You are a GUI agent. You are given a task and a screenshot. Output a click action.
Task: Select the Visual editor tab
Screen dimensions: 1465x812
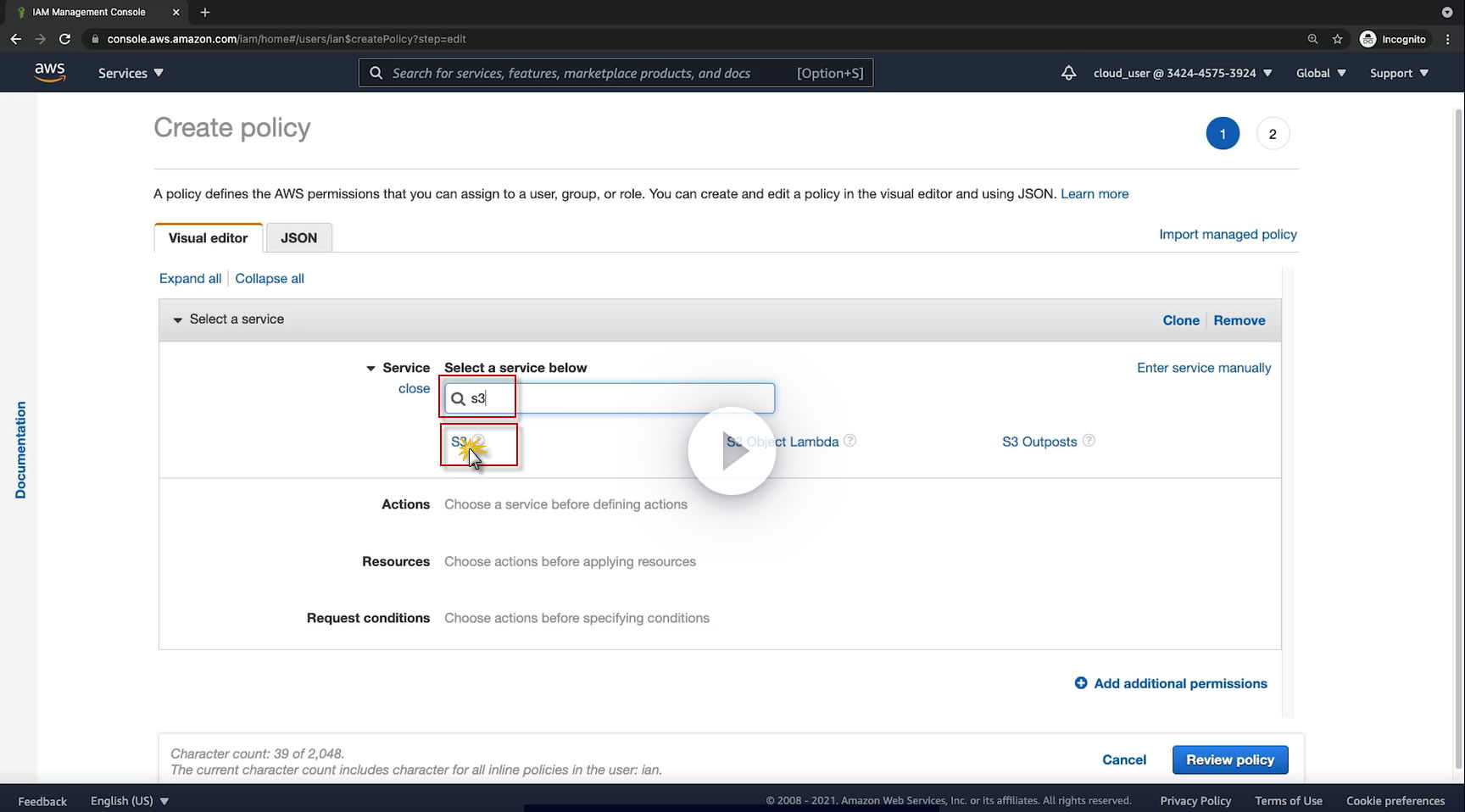pyautogui.click(x=208, y=238)
